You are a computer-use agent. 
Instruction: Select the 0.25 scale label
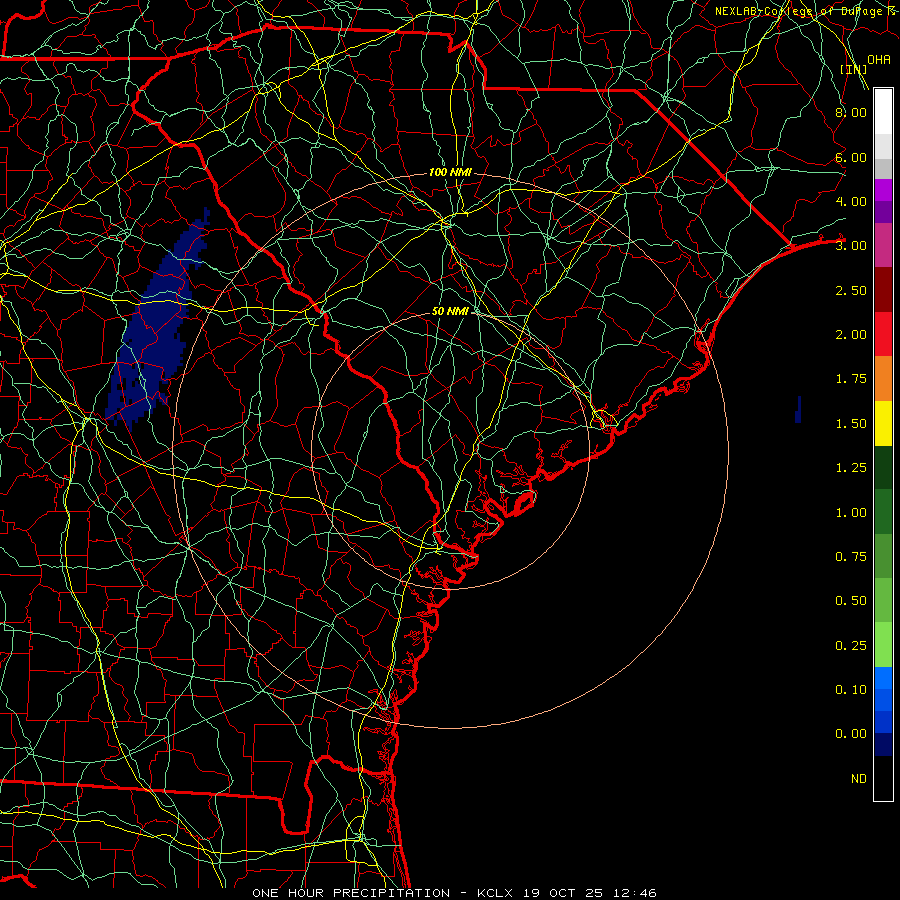point(851,646)
